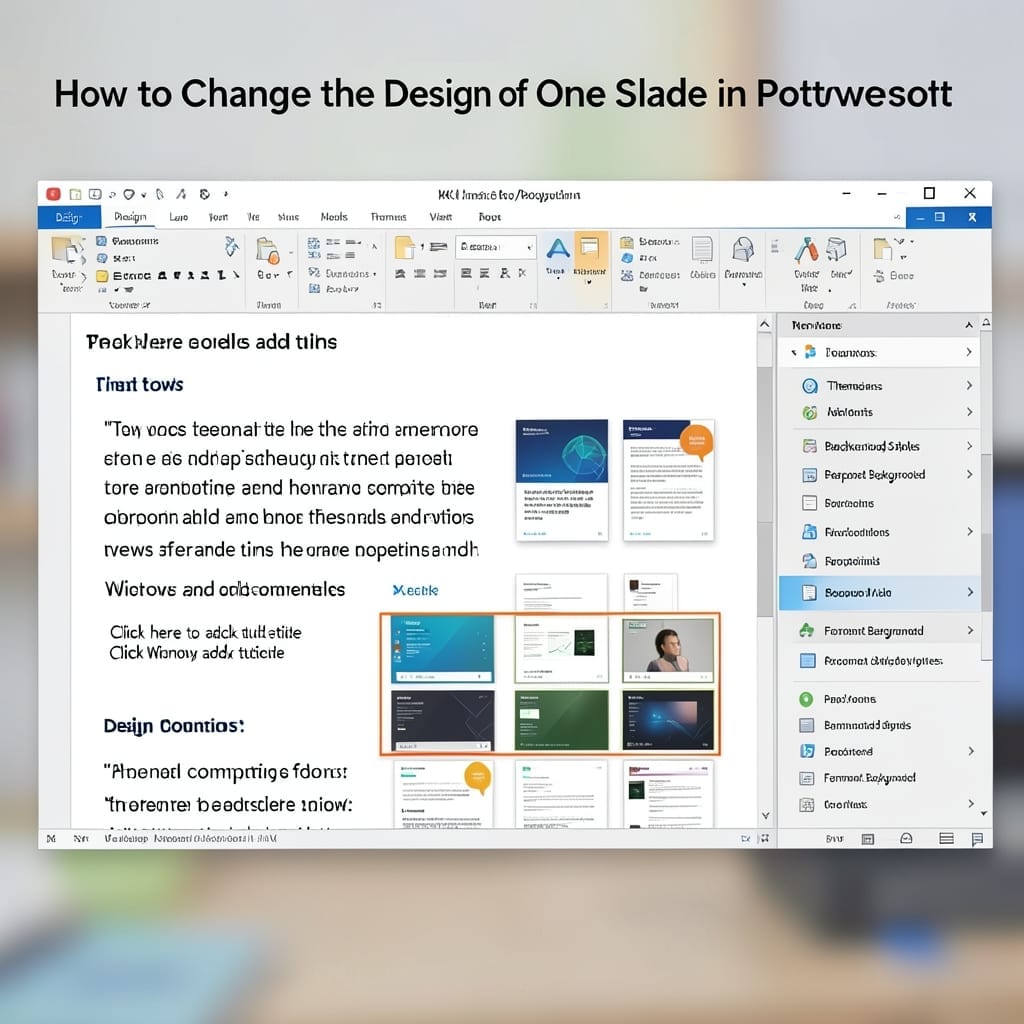
Task: Select the blue globe design thumbnail
Action: pos(562,480)
